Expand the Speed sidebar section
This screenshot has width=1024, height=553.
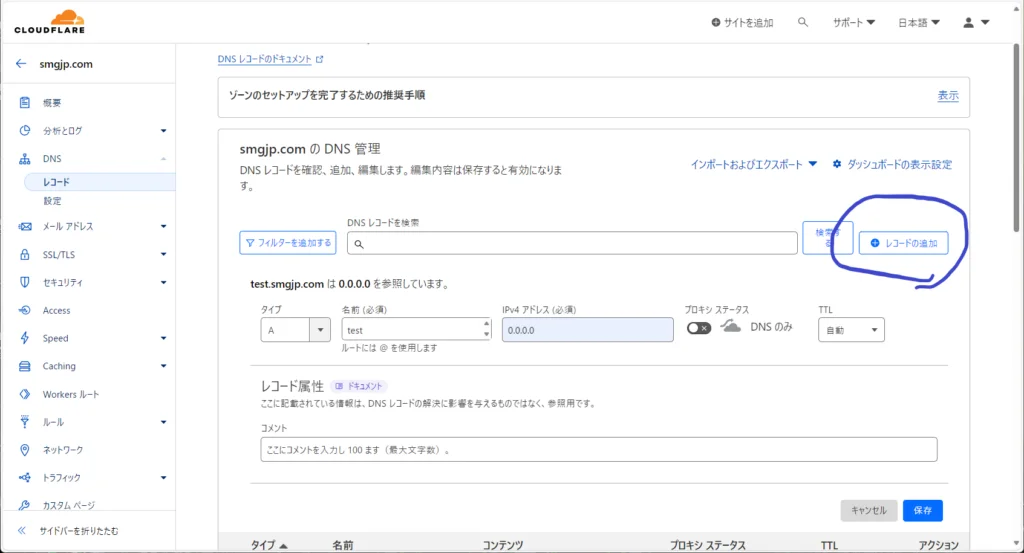tap(163, 338)
